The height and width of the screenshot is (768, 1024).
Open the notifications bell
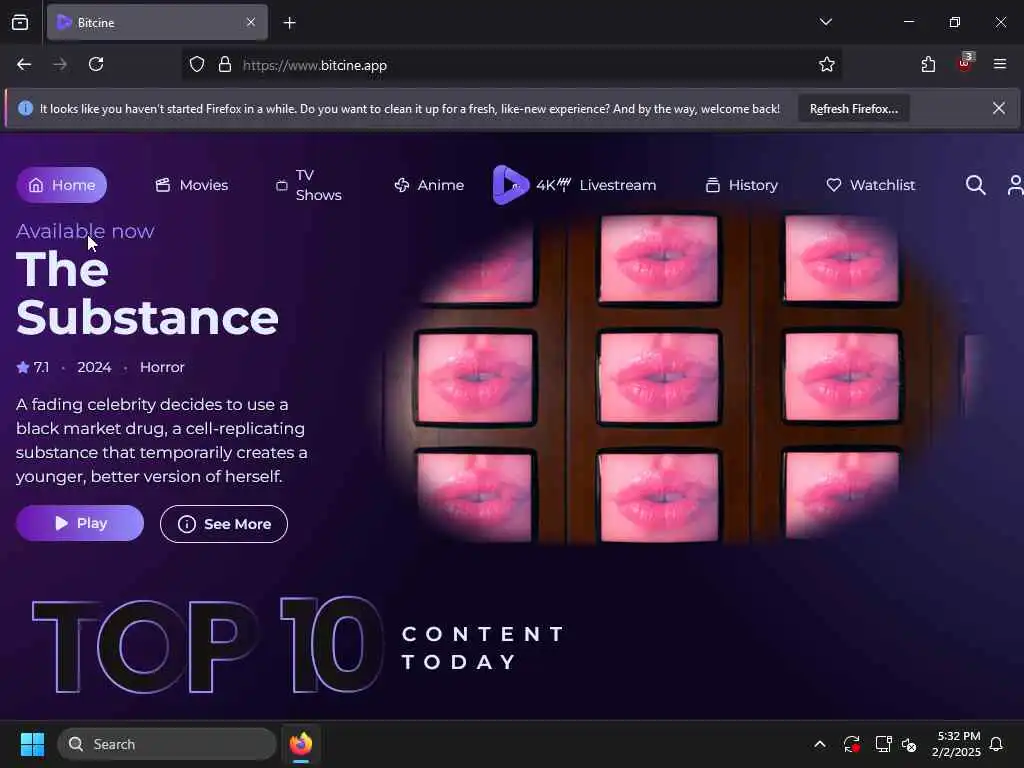pyautogui.click(x=996, y=744)
